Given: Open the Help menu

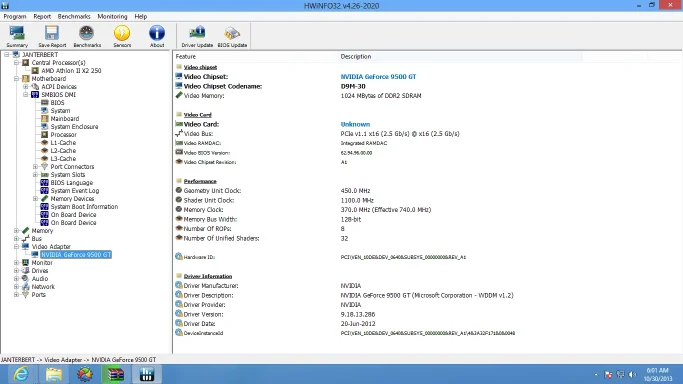Looking at the screenshot, I should 141,17.
